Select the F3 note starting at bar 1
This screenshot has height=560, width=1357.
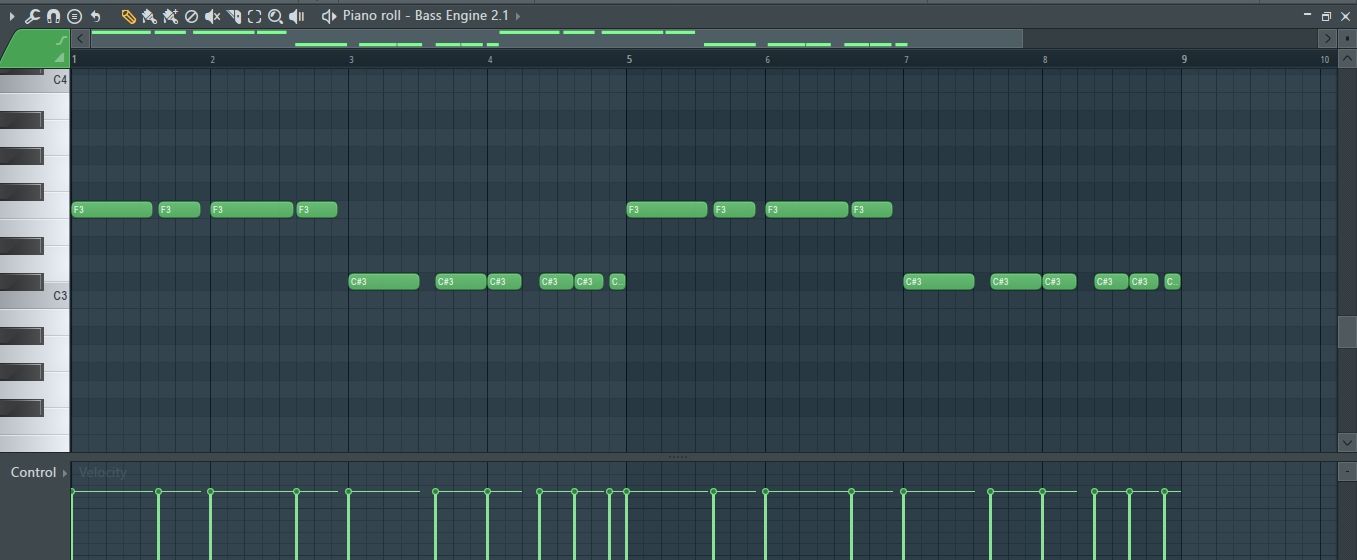(x=112, y=210)
